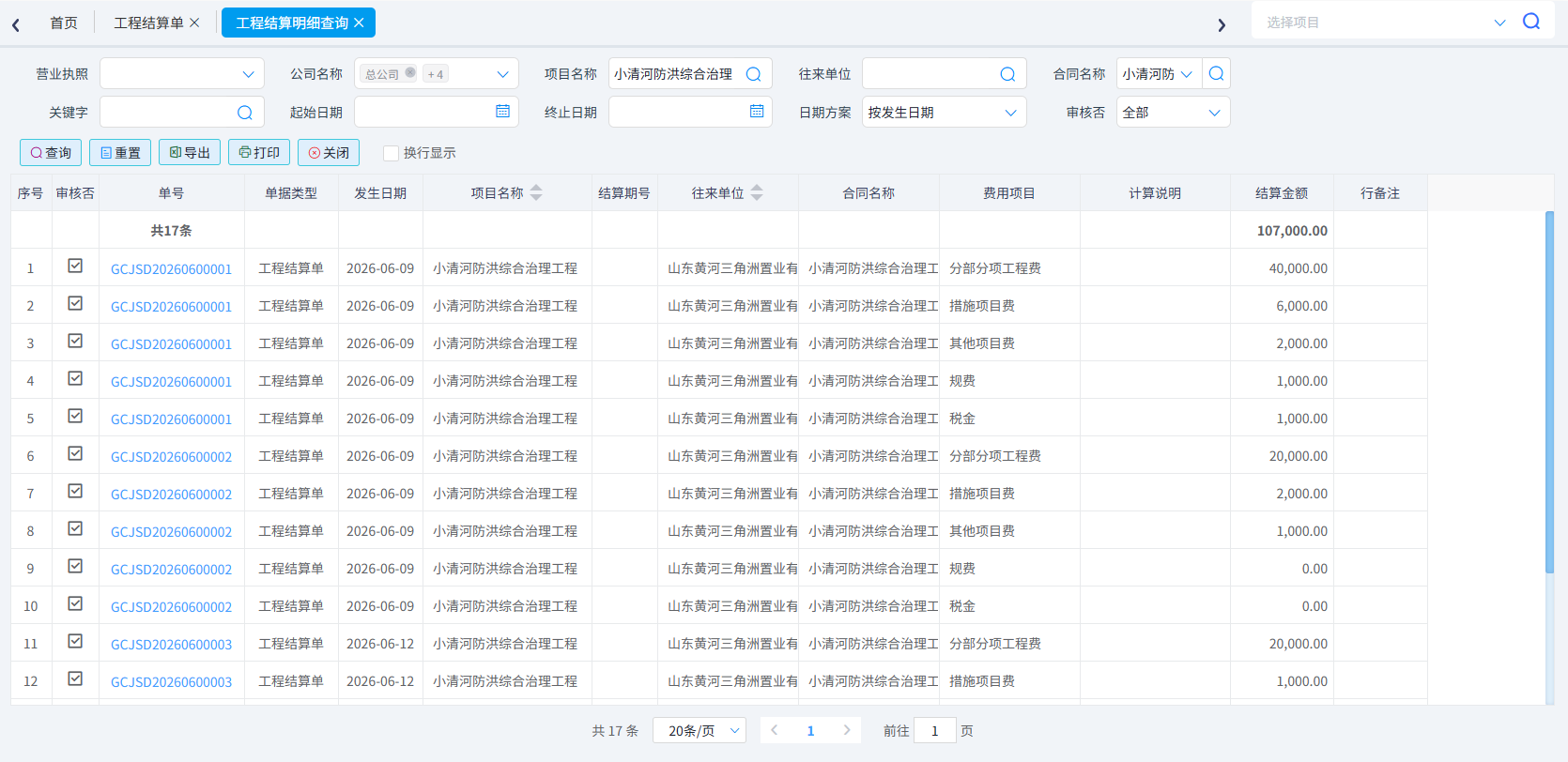Go to the next results page

(847, 730)
